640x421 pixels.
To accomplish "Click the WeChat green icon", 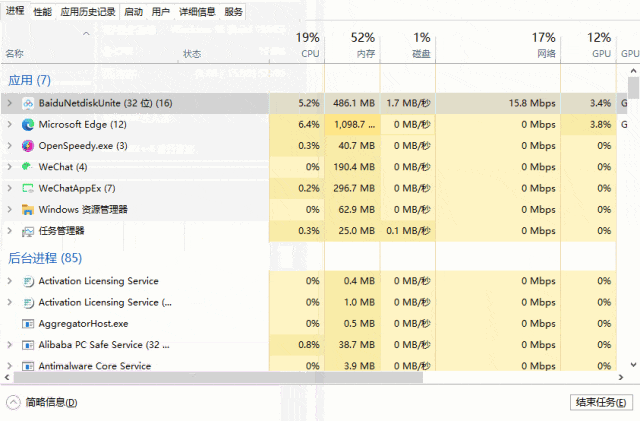I will click(27, 167).
